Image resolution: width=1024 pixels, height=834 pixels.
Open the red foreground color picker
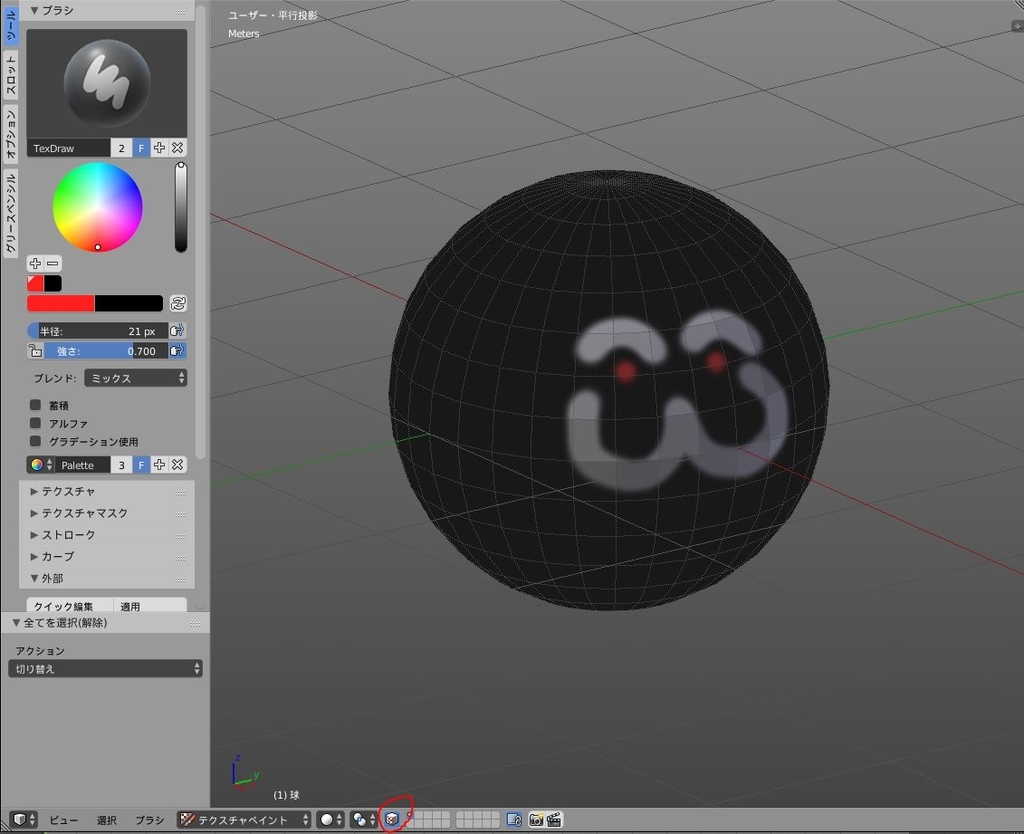pyautogui.click(x=61, y=303)
